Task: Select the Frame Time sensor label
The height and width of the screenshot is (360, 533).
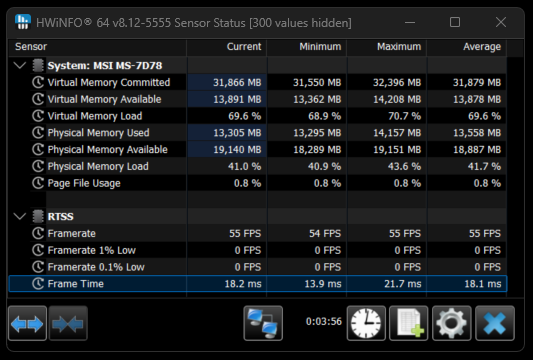Action: 75,284
